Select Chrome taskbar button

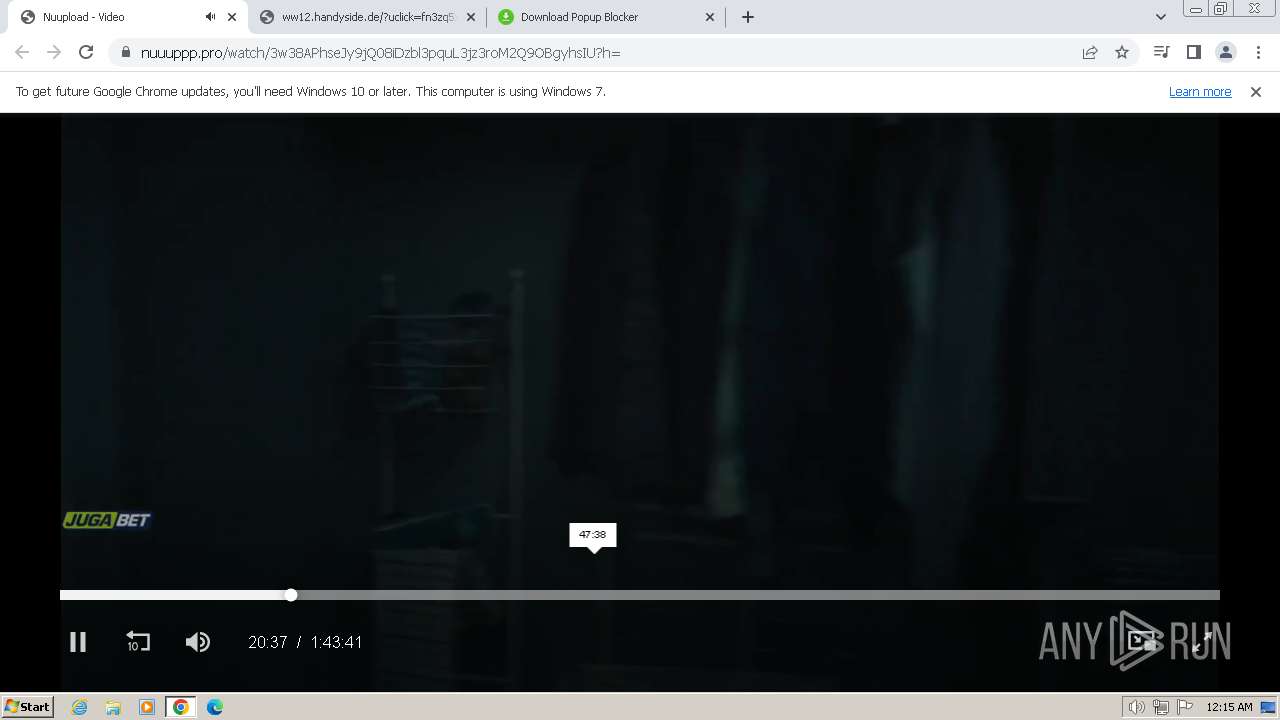(181, 707)
